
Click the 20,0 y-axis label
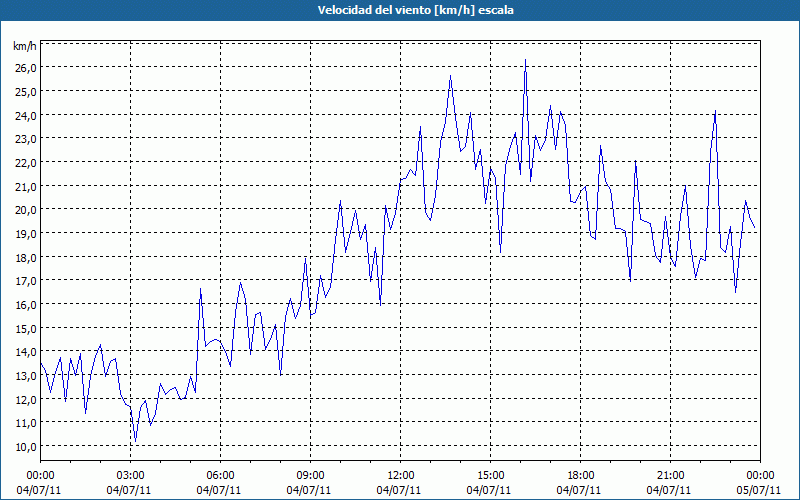click(25, 210)
